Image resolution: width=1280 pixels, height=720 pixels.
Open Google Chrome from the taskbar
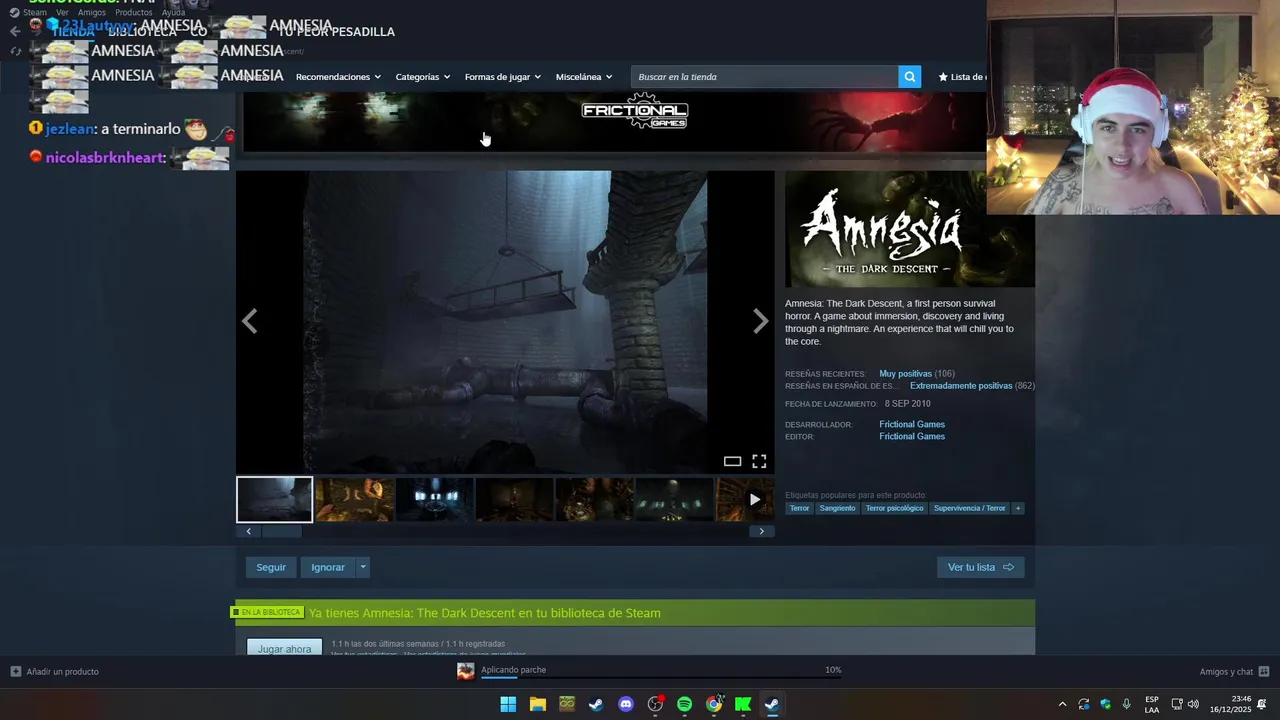pyautogui.click(x=714, y=704)
